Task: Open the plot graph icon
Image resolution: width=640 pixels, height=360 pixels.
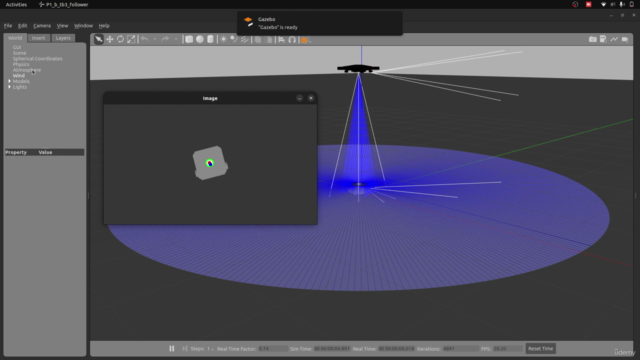Action: point(614,39)
